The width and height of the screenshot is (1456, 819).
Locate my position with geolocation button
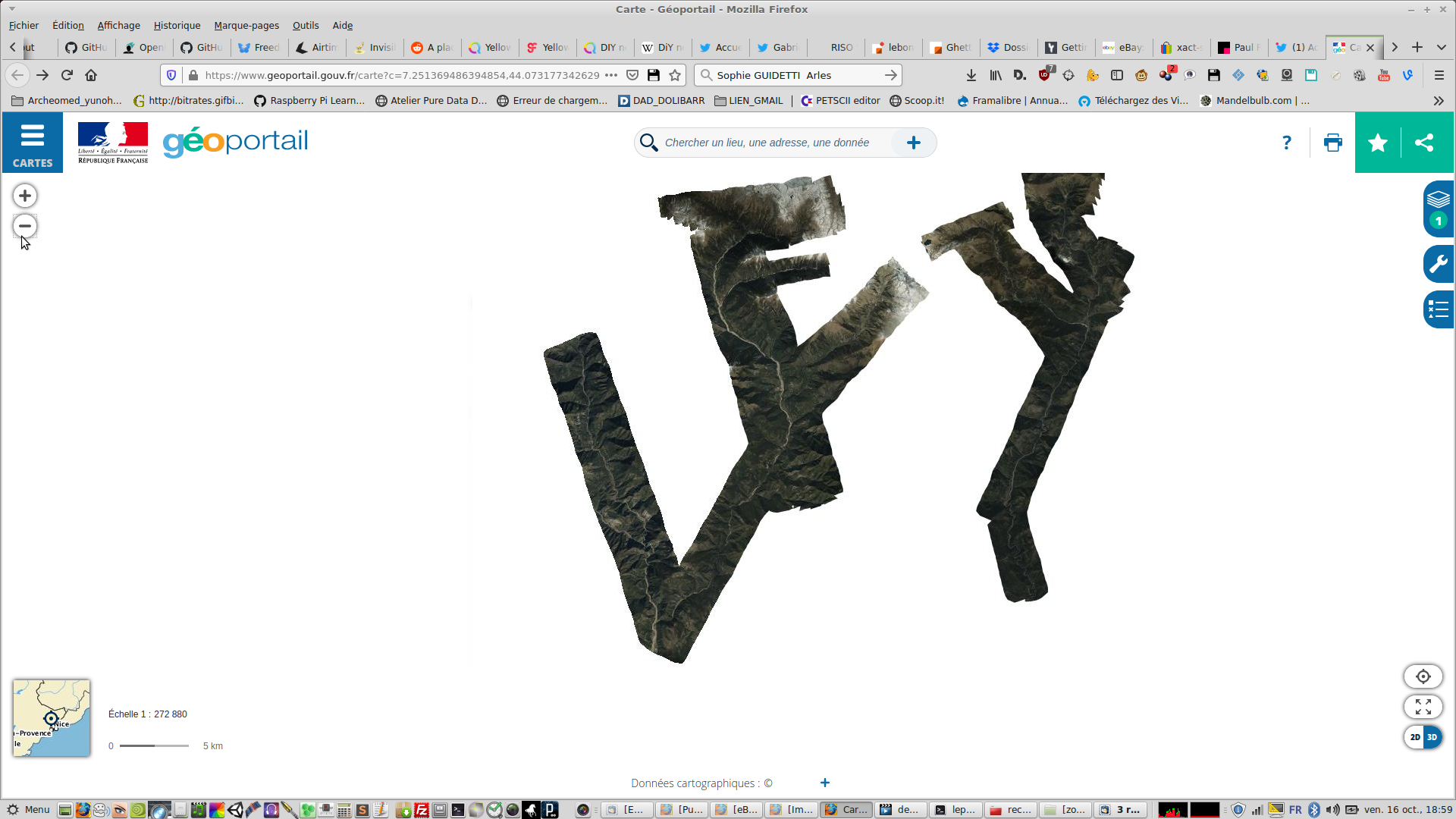(1423, 676)
